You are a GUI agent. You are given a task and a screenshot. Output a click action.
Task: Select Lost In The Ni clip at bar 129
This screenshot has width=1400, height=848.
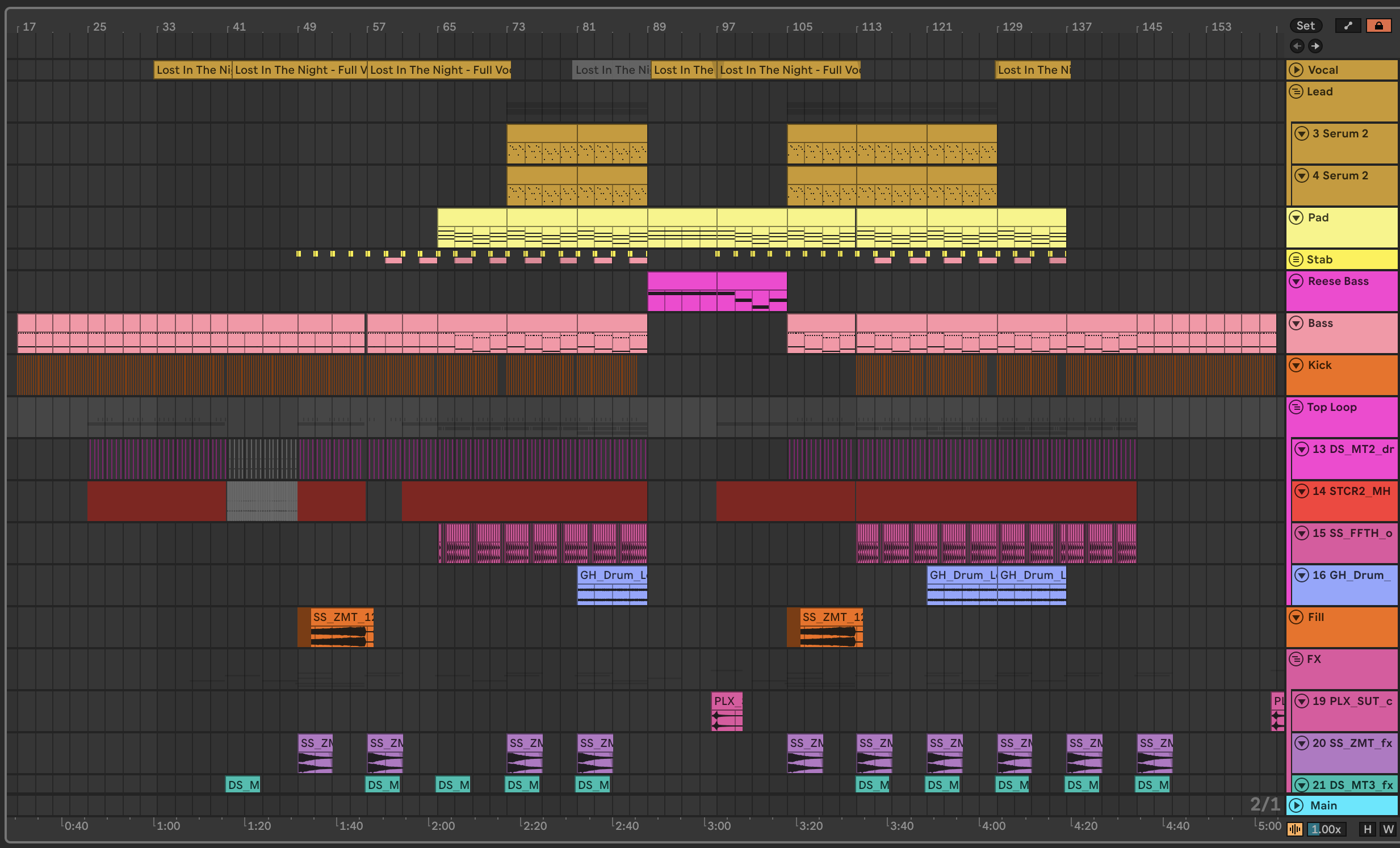(1033, 70)
